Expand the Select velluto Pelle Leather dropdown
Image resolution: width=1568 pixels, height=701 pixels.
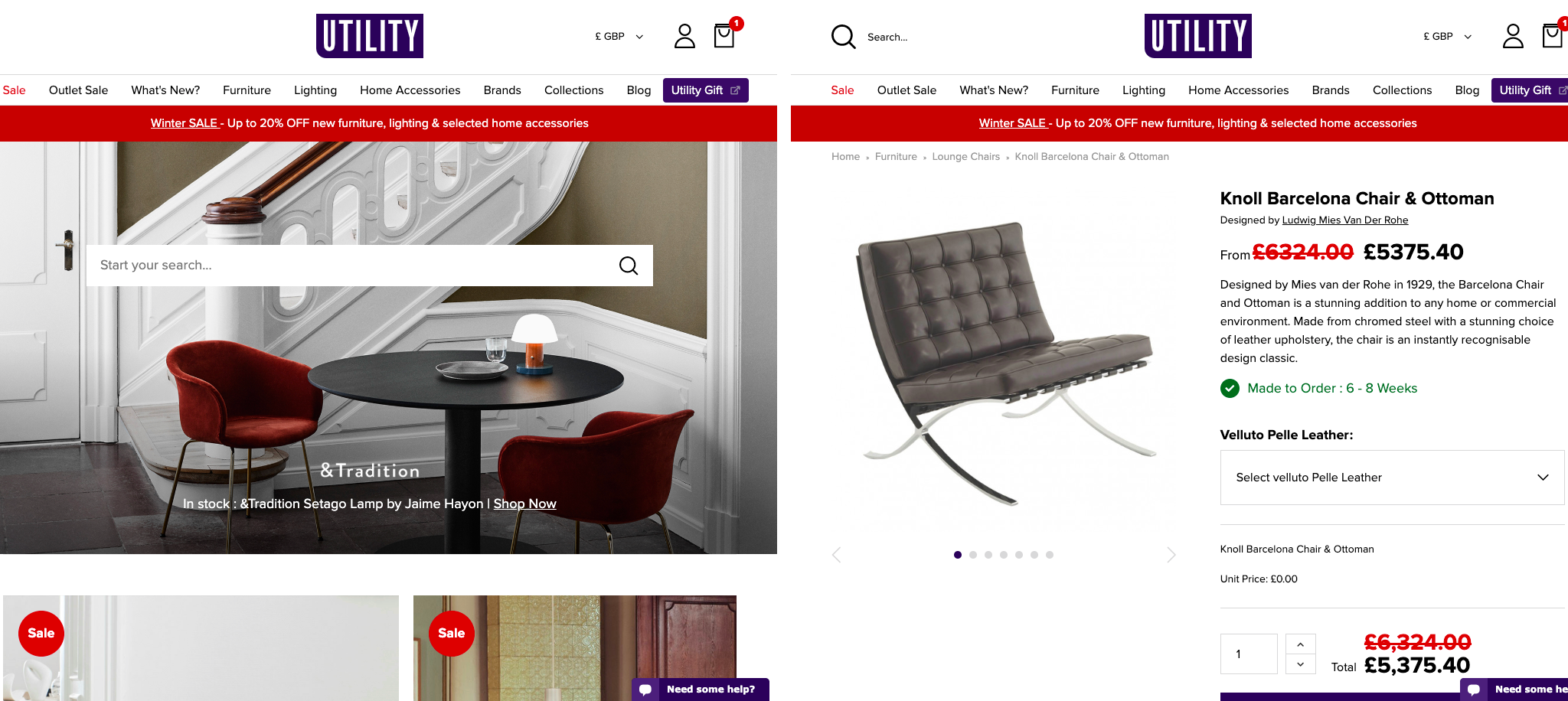pyautogui.click(x=1392, y=478)
